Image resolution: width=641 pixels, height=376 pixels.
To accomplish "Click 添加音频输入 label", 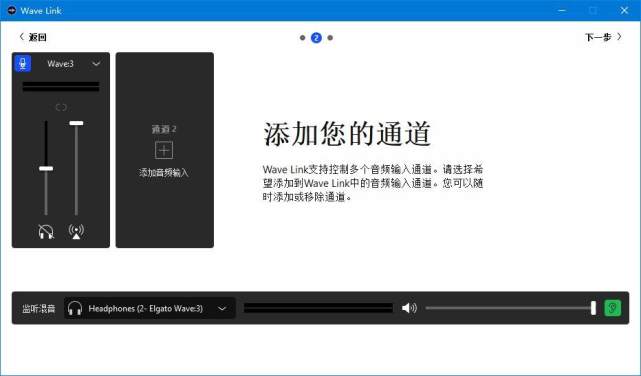I will pyautogui.click(x=164, y=172).
